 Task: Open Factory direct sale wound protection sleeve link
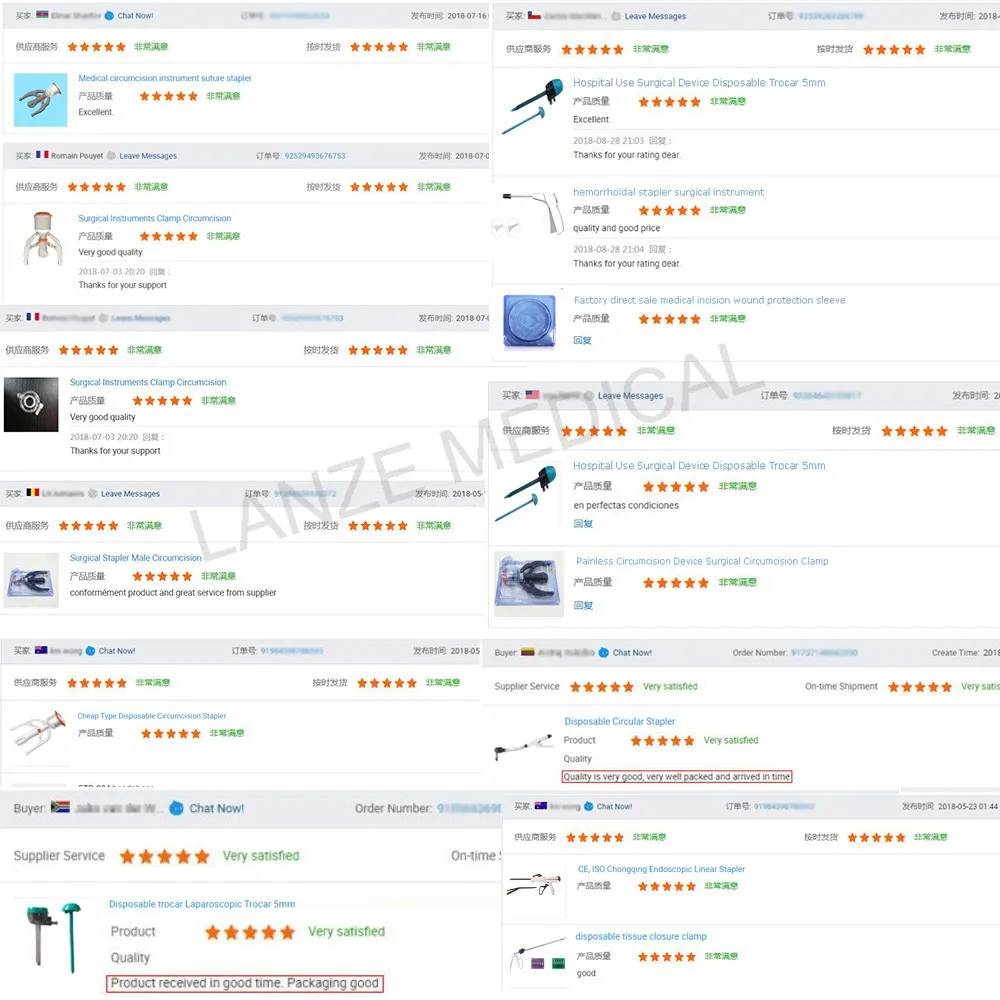(709, 300)
